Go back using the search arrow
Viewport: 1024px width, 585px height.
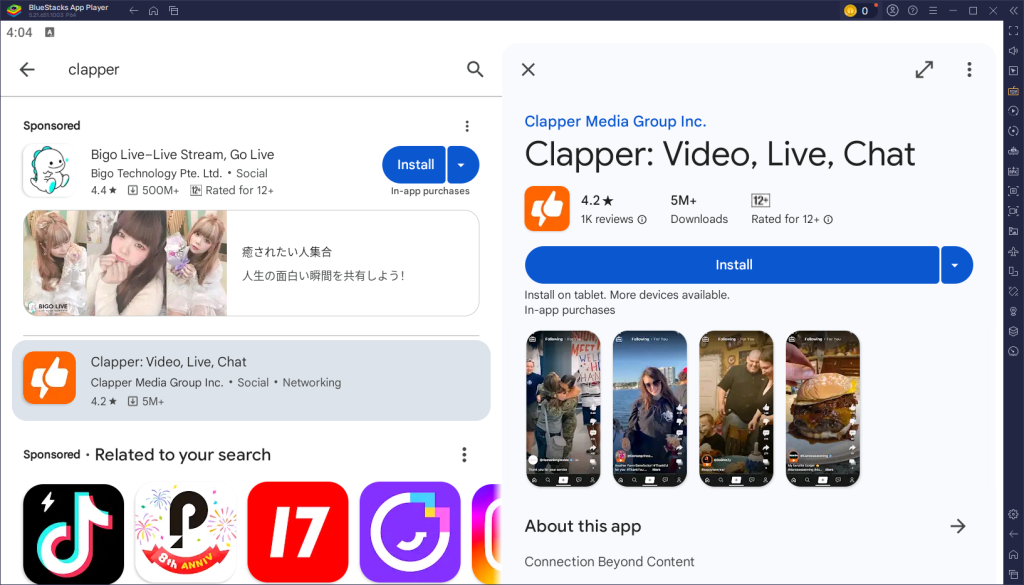pos(27,69)
